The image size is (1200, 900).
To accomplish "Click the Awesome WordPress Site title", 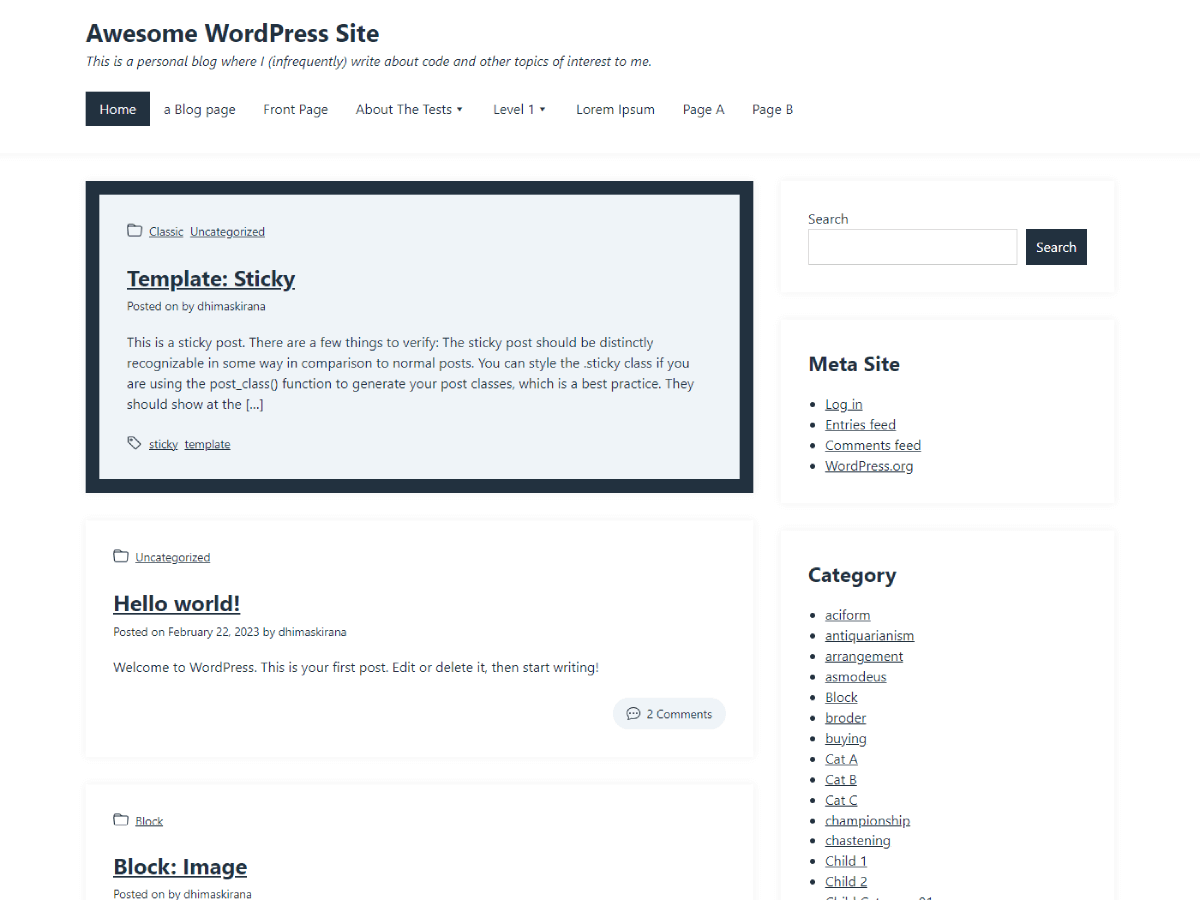I will [x=232, y=33].
